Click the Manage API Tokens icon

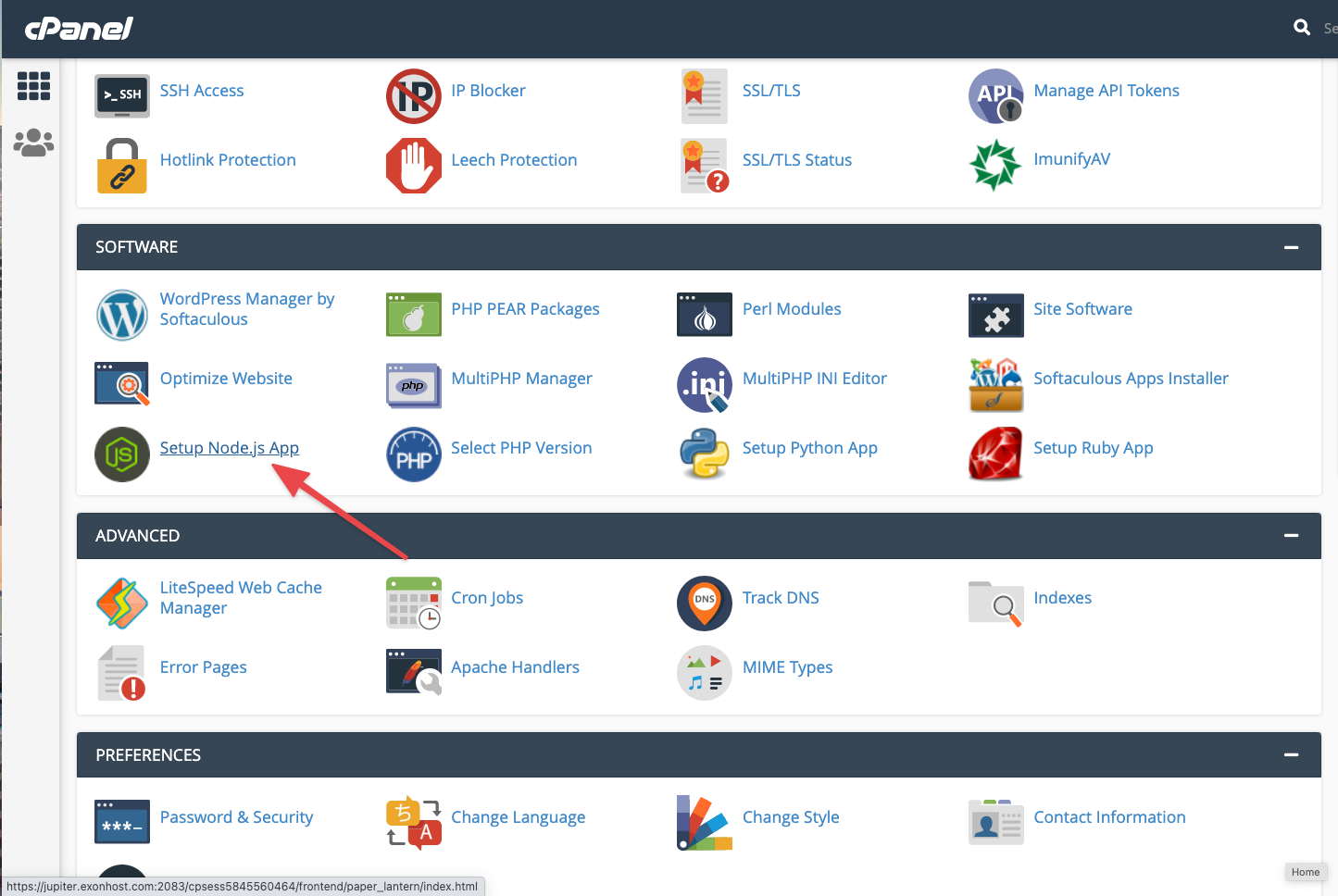point(996,95)
